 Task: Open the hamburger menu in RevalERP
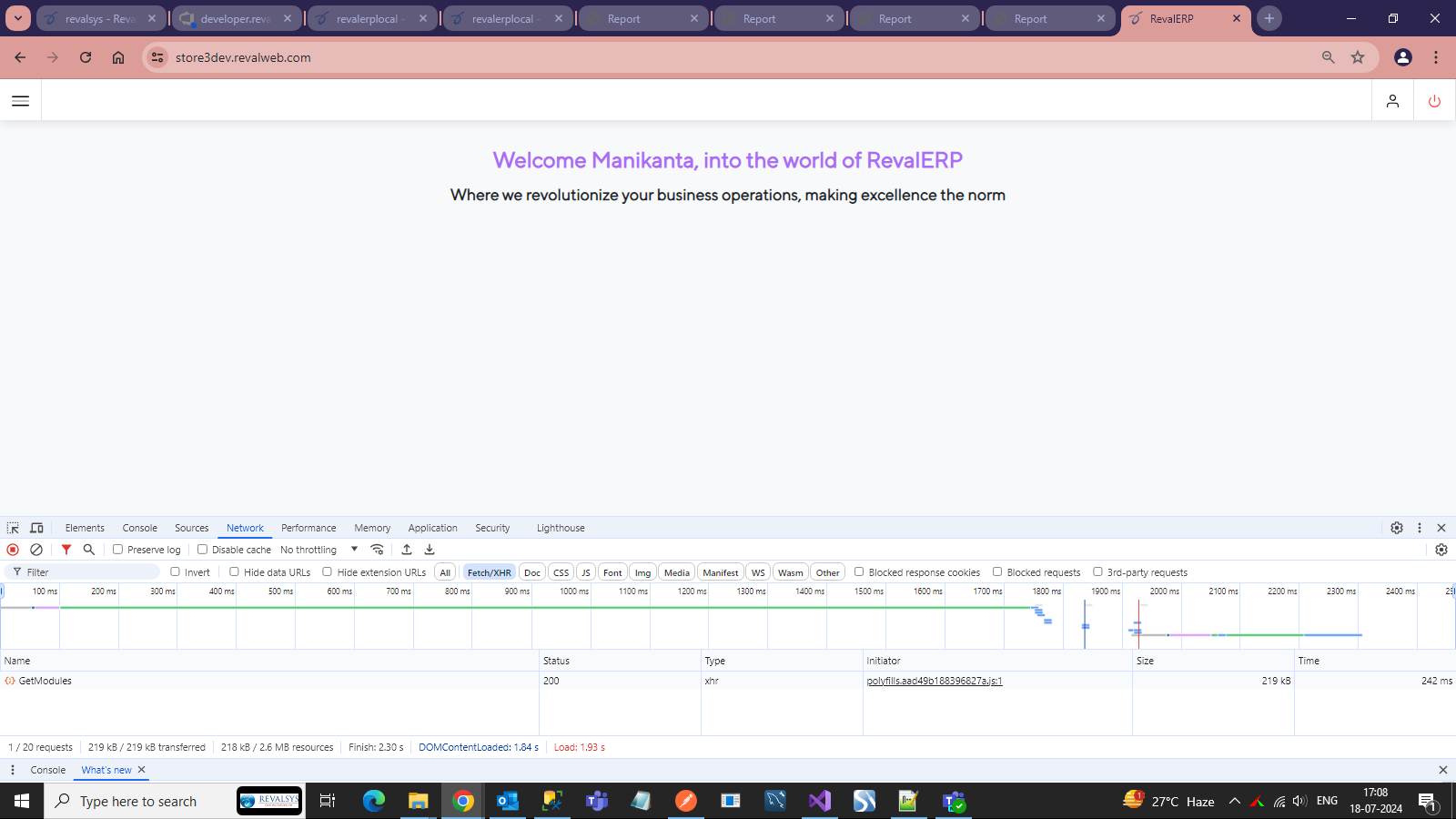point(20,101)
